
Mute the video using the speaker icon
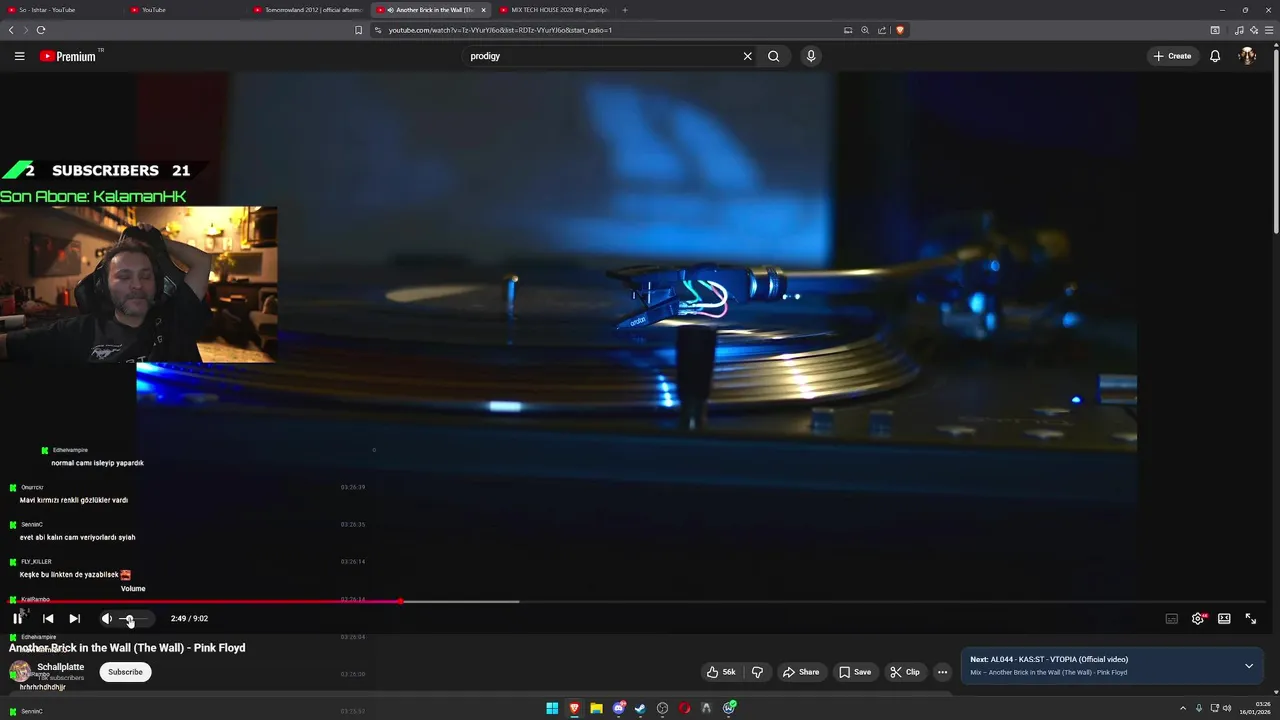(107, 619)
